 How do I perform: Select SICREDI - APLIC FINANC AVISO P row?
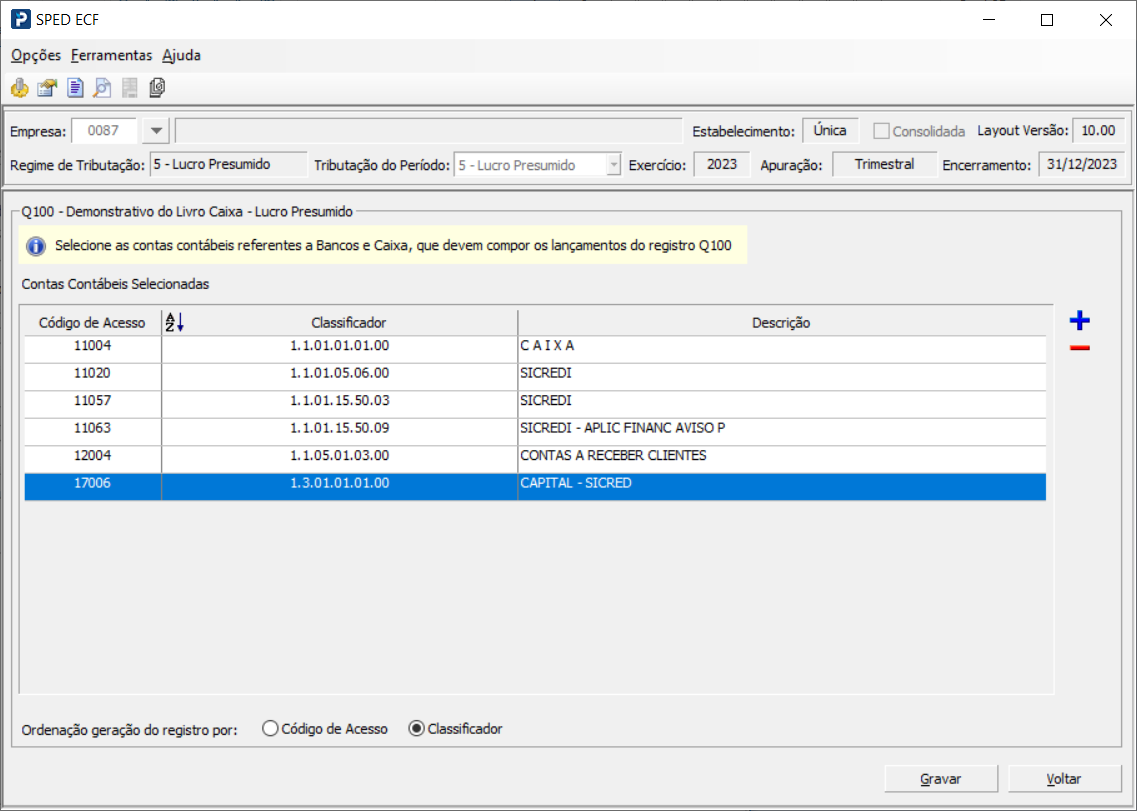point(535,432)
